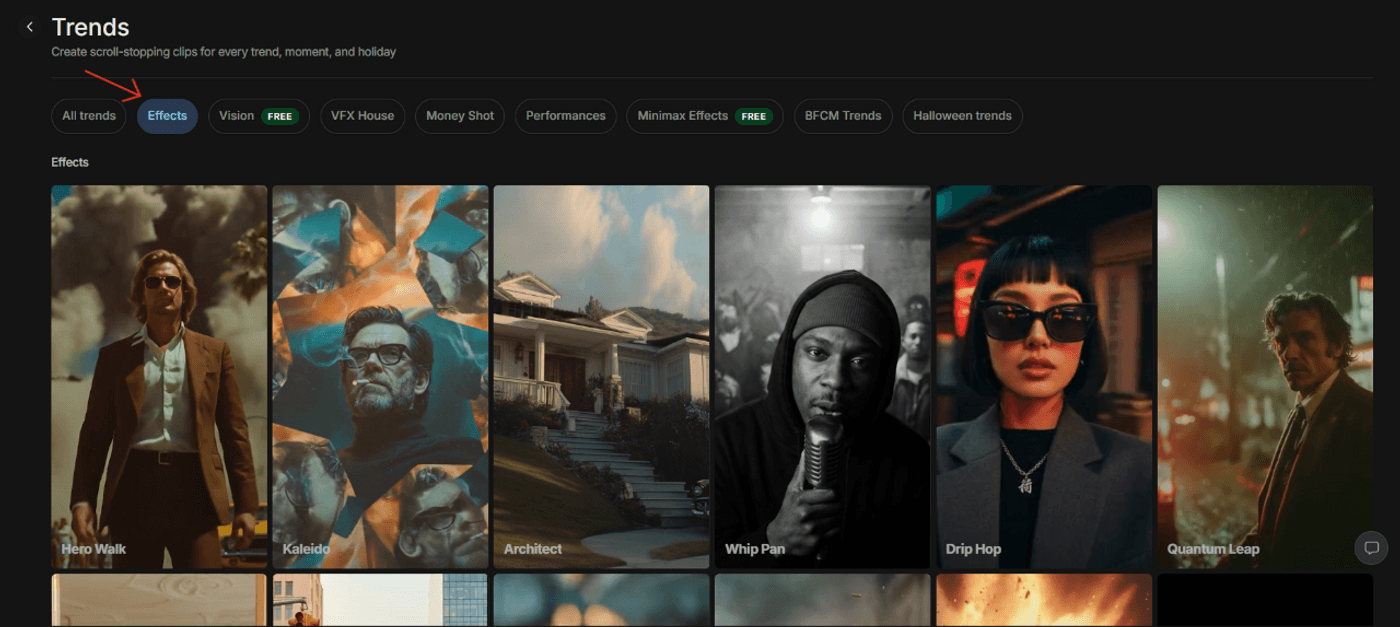Open the BFCM Trends tab
Viewport: 1400px width, 627px height.
pos(843,116)
